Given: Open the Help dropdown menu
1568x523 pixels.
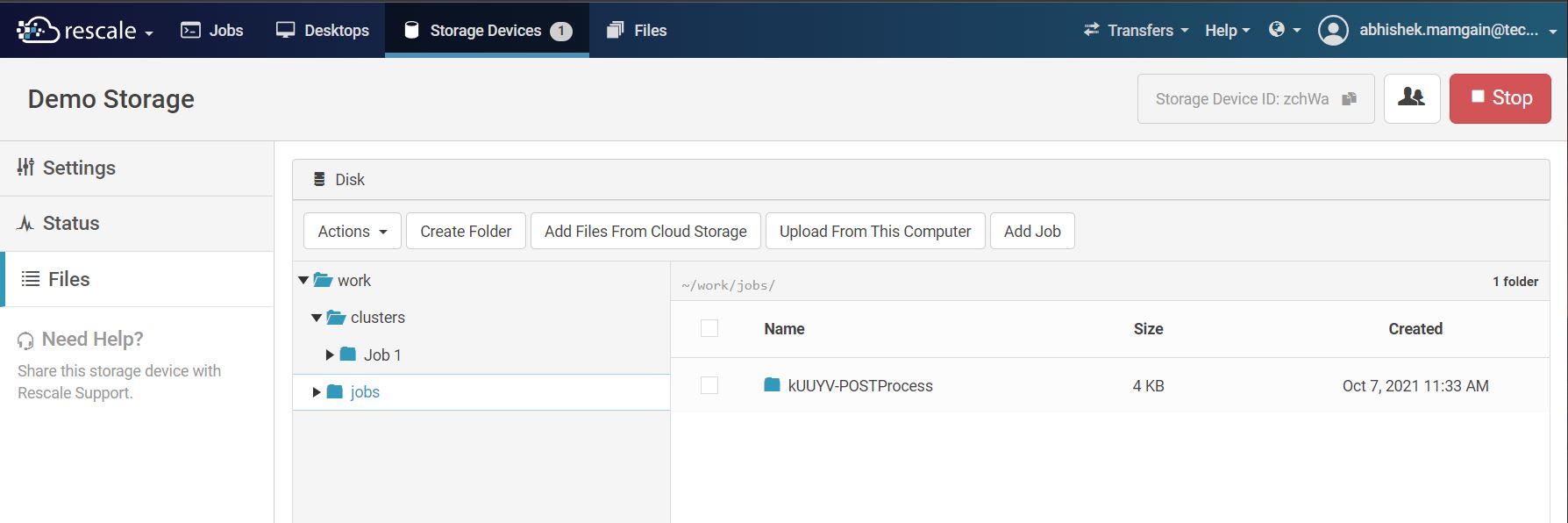Looking at the screenshot, I should (1228, 30).
